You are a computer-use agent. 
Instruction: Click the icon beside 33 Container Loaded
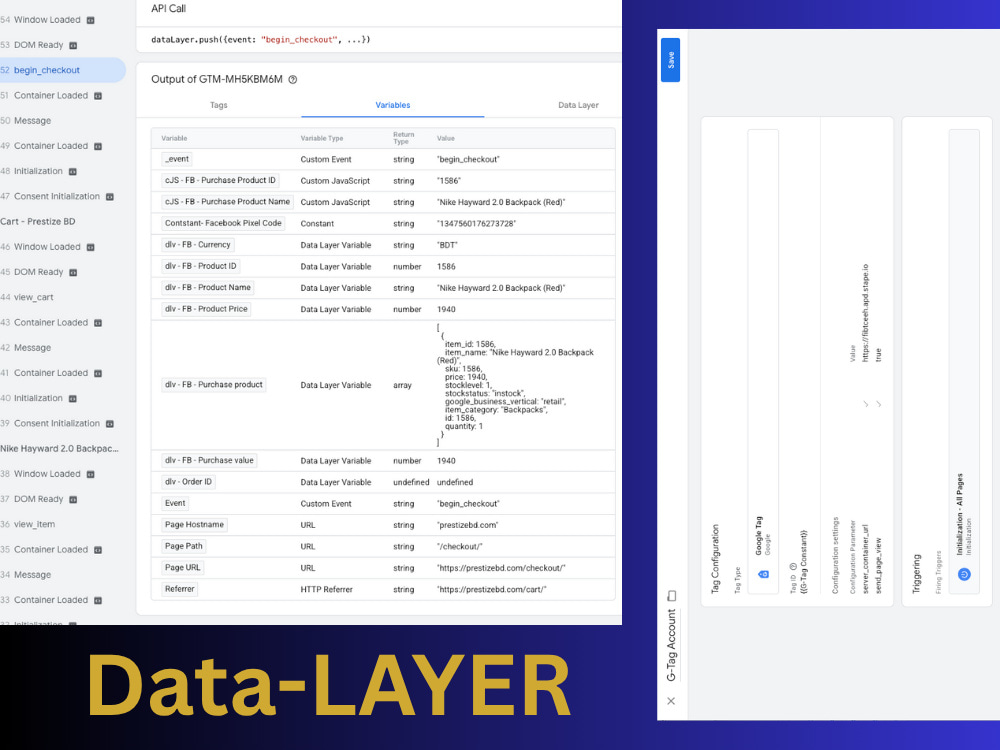click(98, 600)
